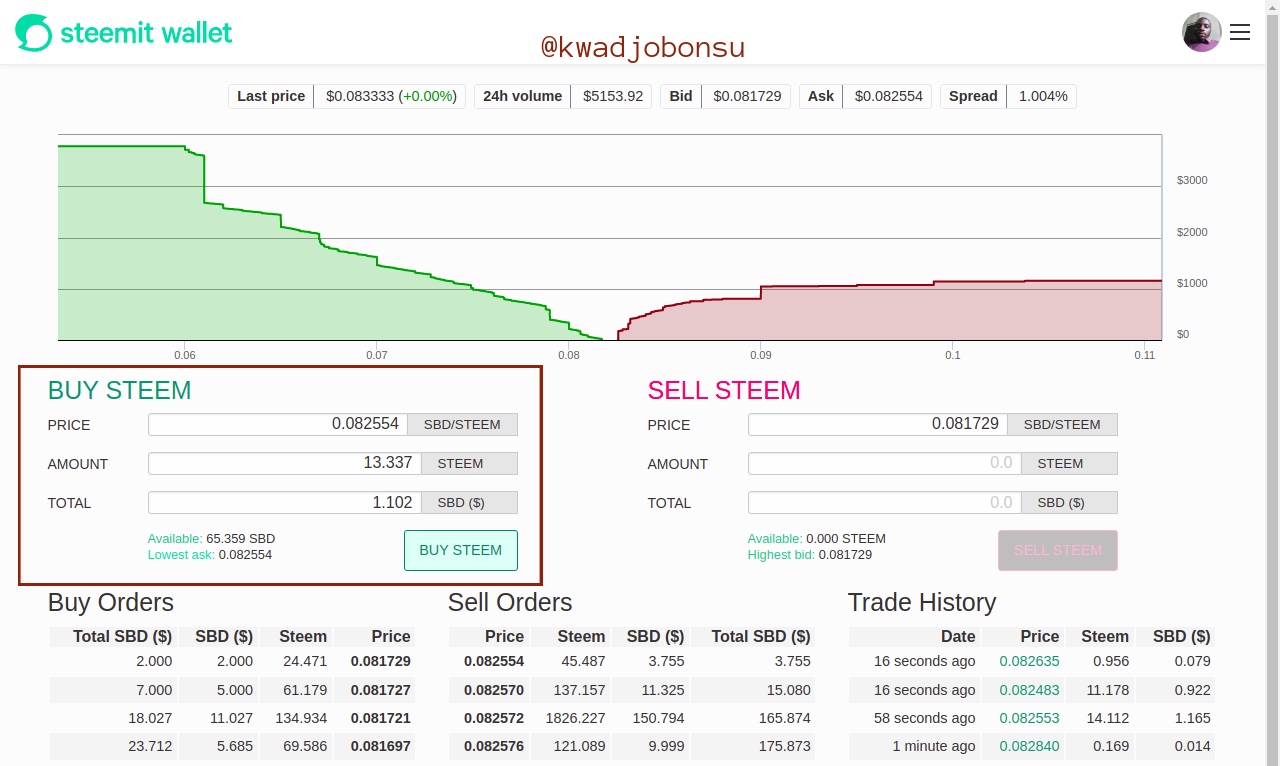Click the Trade History heading

pos(922,602)
